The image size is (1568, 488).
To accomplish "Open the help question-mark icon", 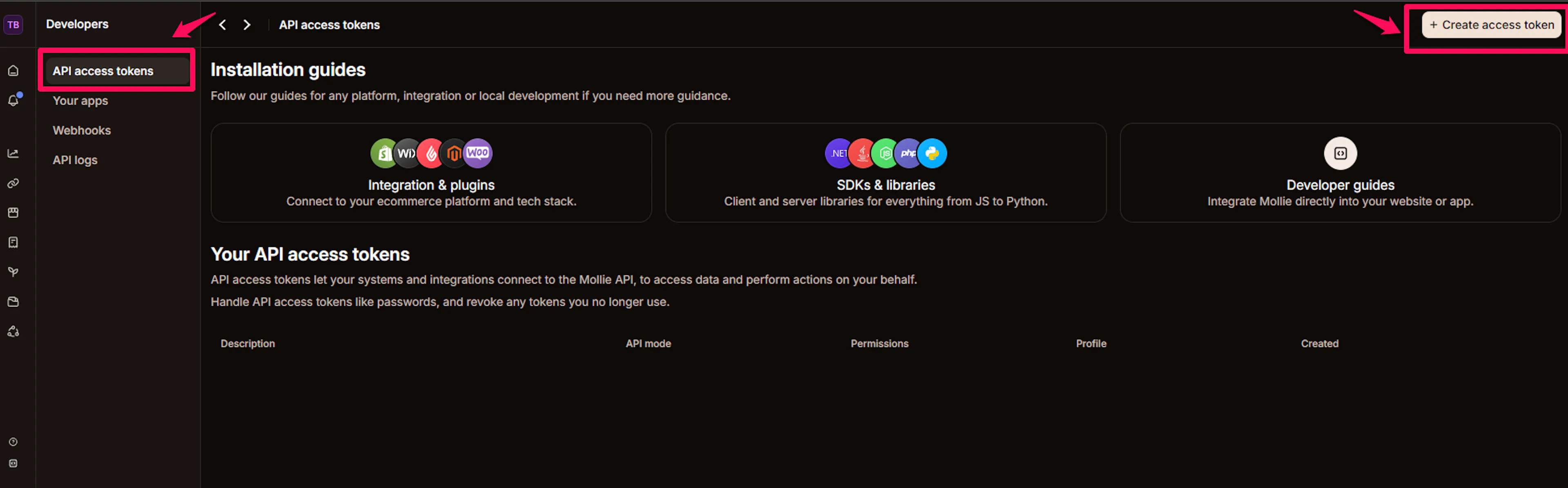I will (13, 442).
